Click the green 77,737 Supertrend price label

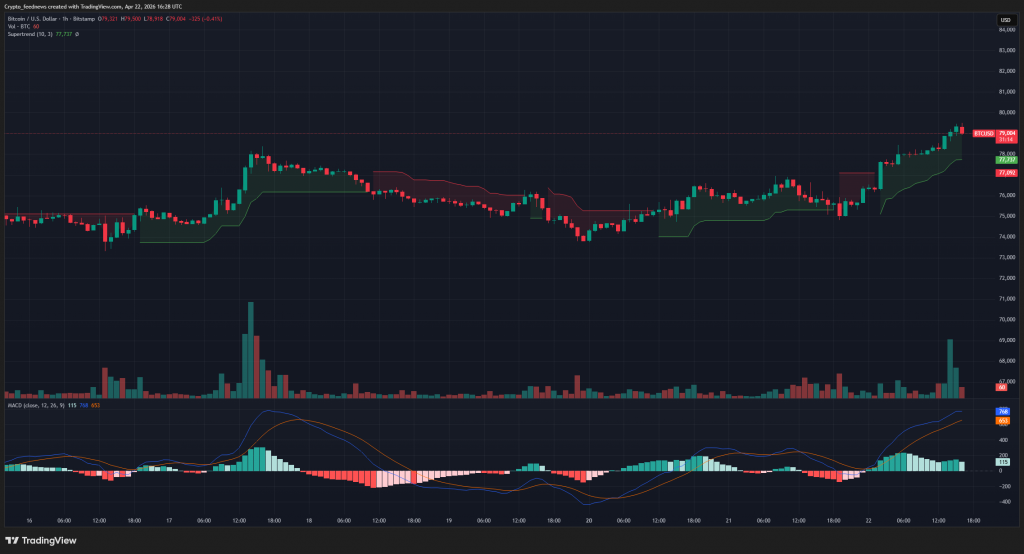(x=1006, y=159)
